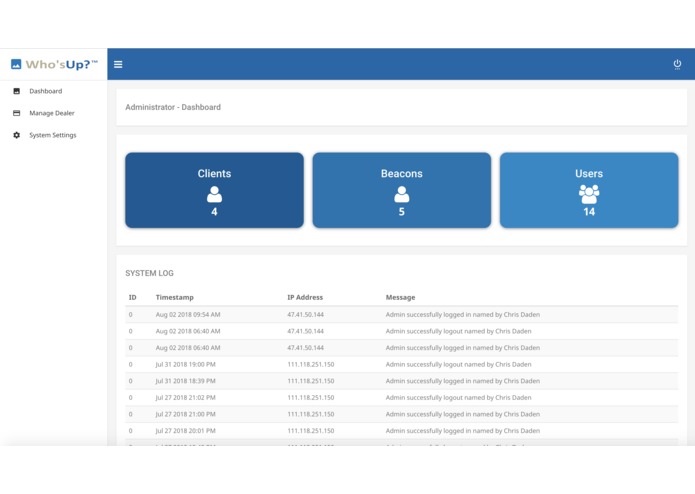Image resolution: width=695 pixels, height=494 pixels.
Task: Open Manage Dealer from the sidebar
Action: tap(52, 113)
